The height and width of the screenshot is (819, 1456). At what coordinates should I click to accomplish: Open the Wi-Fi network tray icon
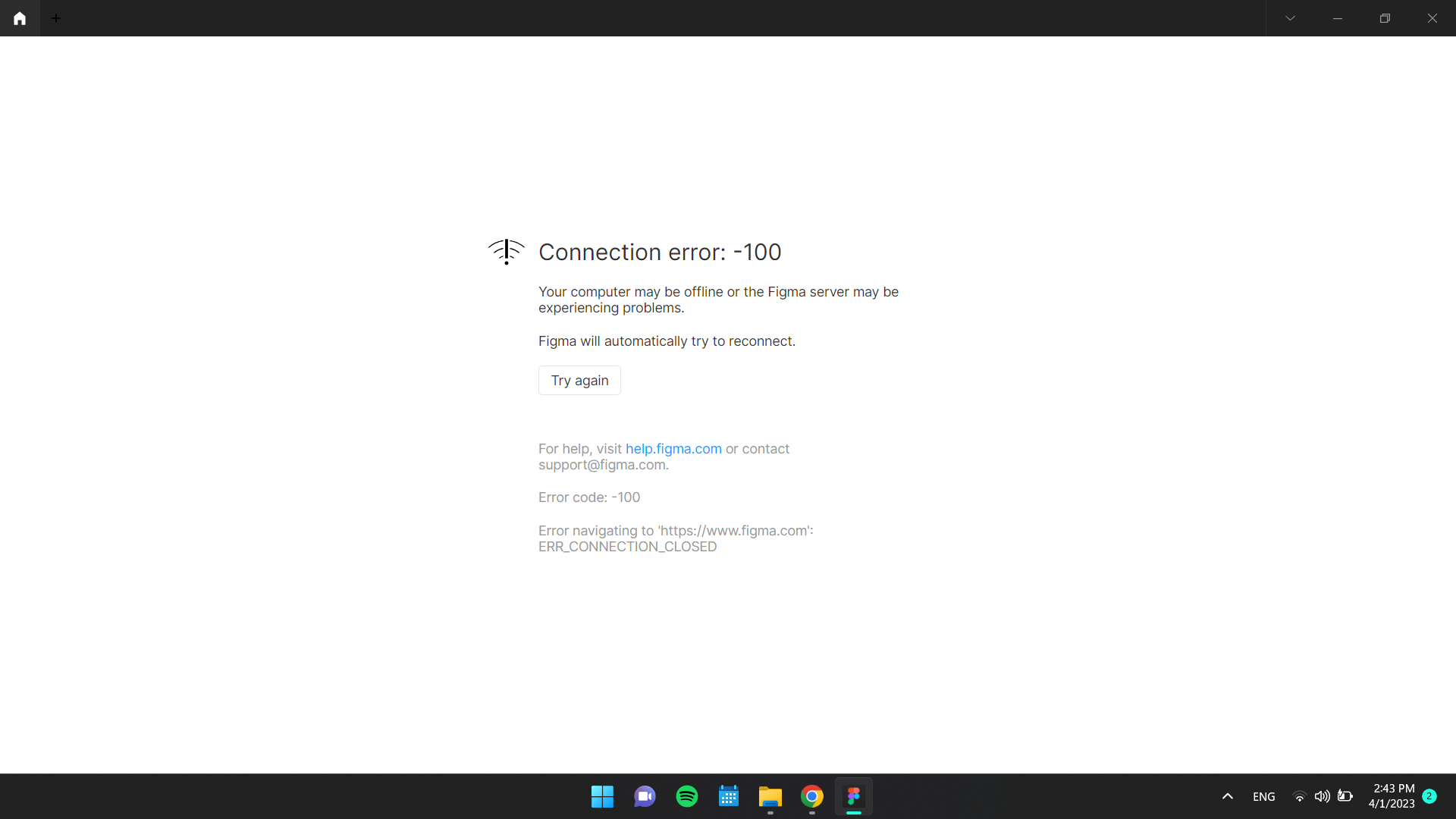tap(1299, 796)
